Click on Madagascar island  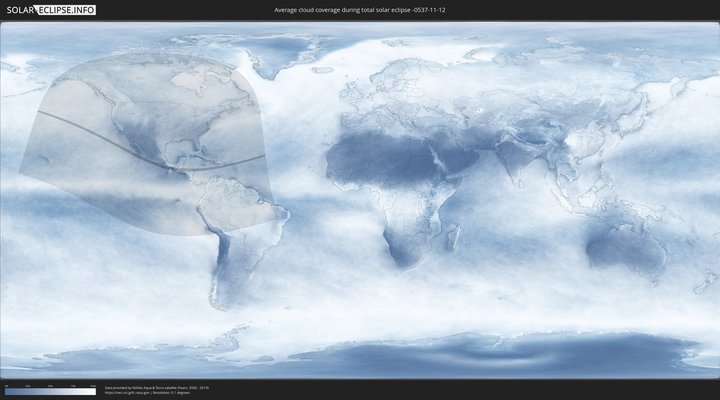click(452, 236)
